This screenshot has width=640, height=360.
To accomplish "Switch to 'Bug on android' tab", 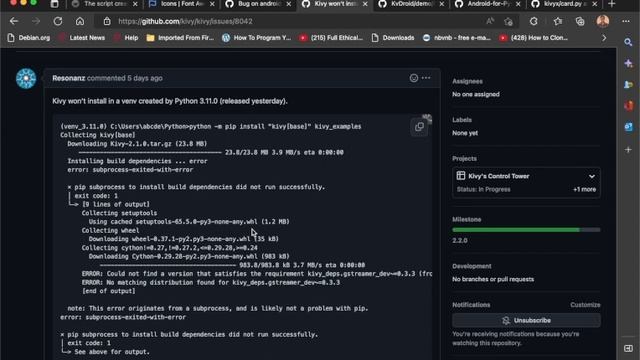I will [258, 4].
